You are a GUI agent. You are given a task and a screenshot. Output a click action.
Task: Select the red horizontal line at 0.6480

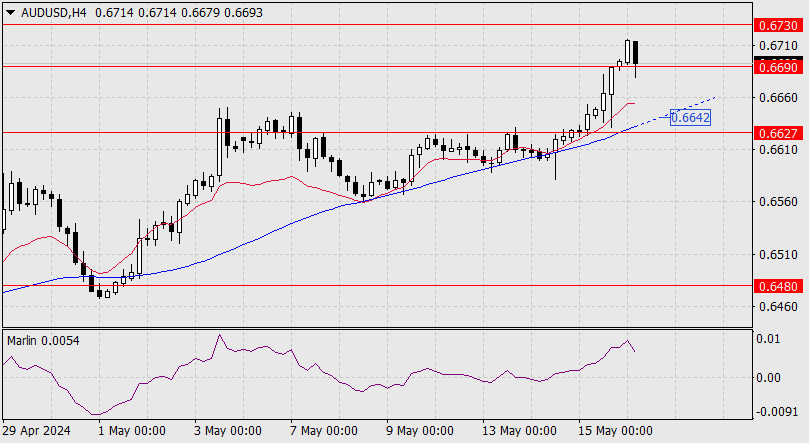[377, 285]
